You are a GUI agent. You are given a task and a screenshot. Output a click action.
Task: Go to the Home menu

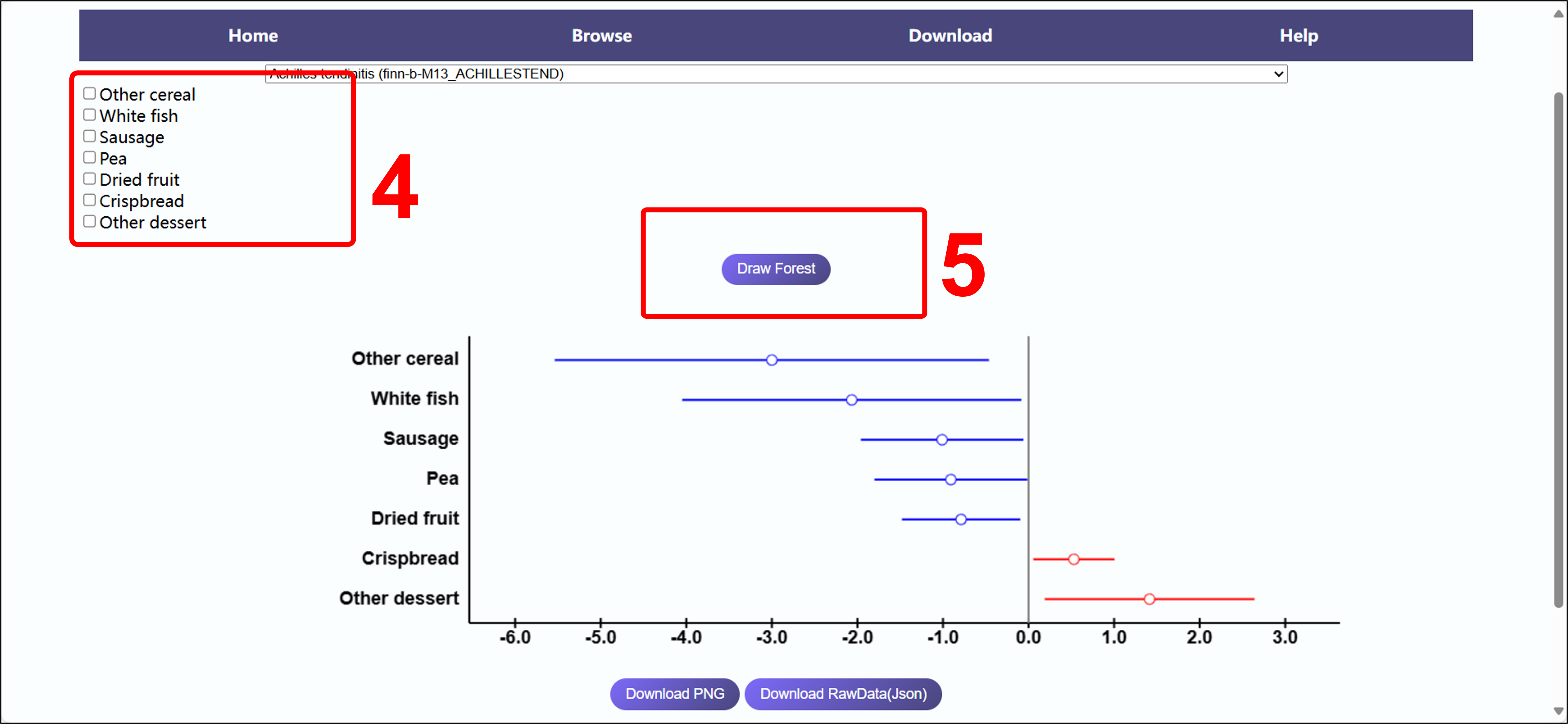point(253,35)
